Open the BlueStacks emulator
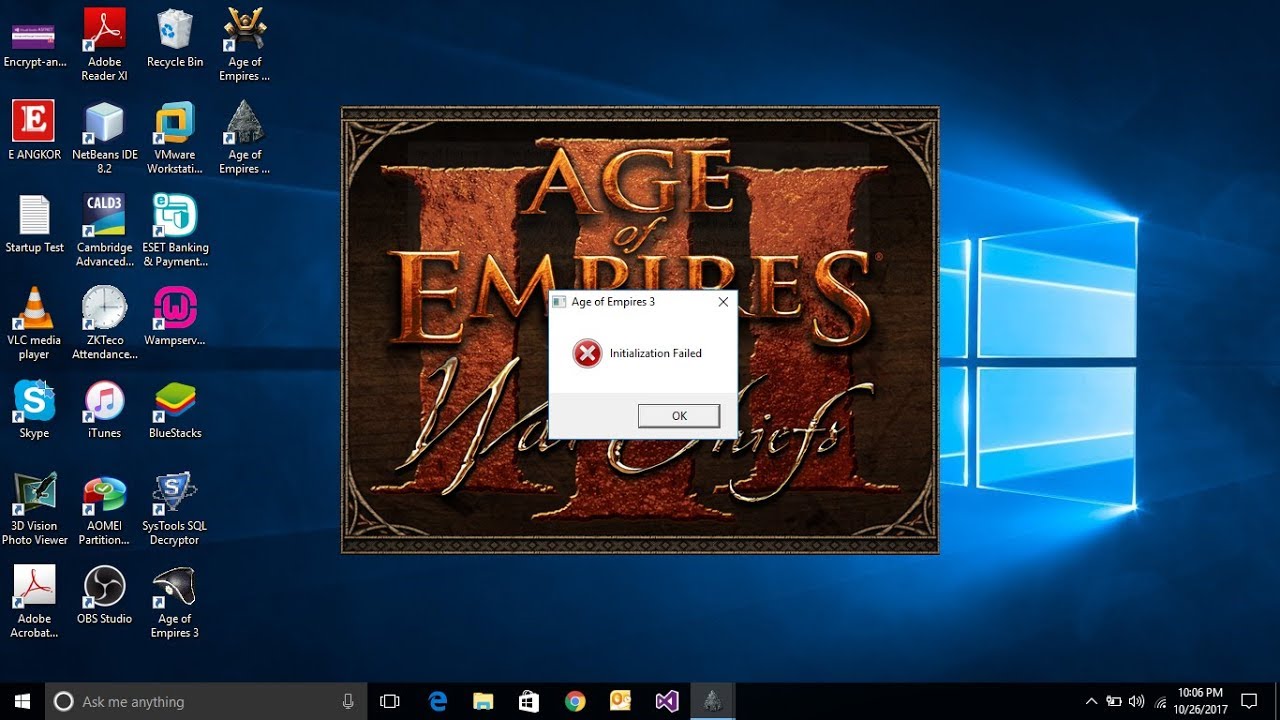This screenshot has height=720, width=1280. (x=174, y=398)
